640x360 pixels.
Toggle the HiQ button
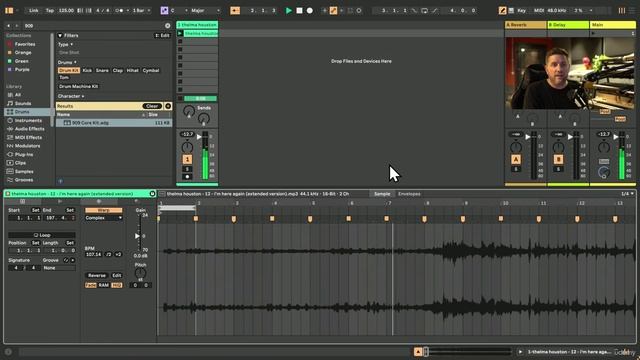tap(117, 285)
